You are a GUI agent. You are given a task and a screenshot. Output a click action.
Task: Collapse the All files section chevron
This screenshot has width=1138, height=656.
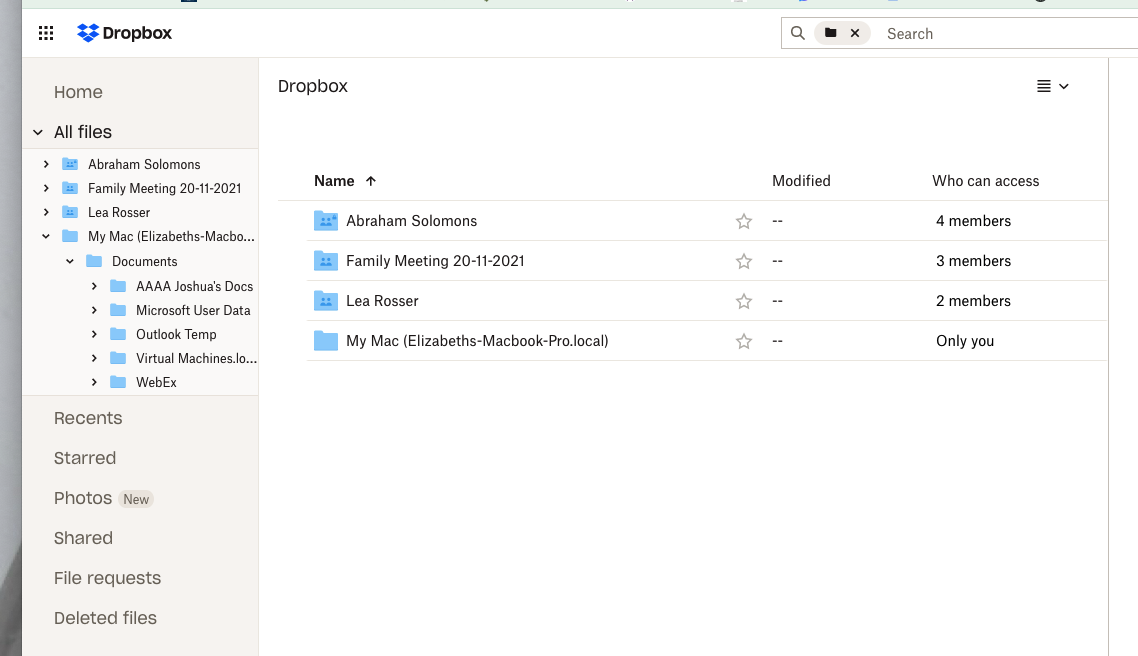[38, 132]
